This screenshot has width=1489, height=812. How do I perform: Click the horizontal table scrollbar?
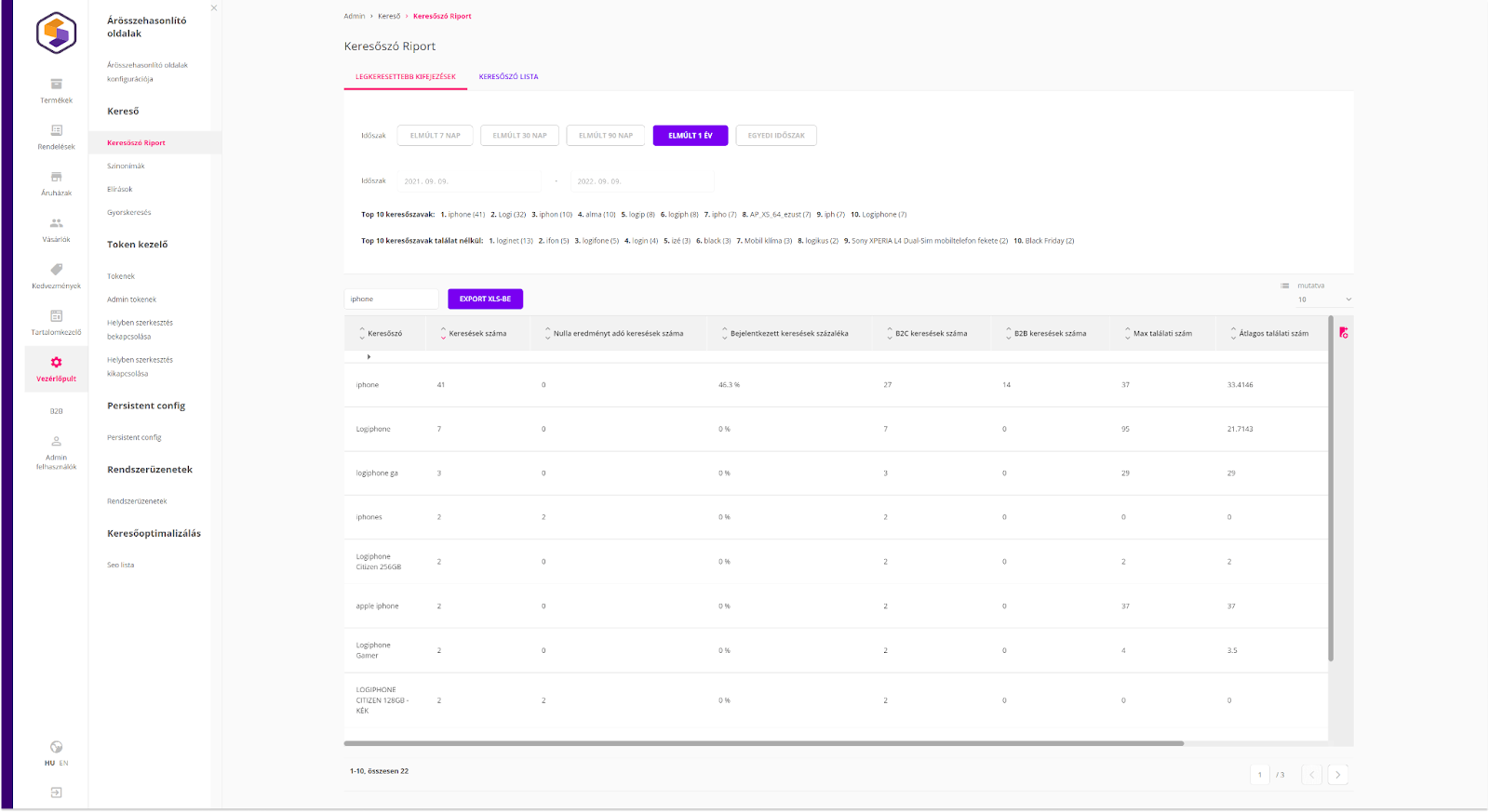[x=763, y=744]
